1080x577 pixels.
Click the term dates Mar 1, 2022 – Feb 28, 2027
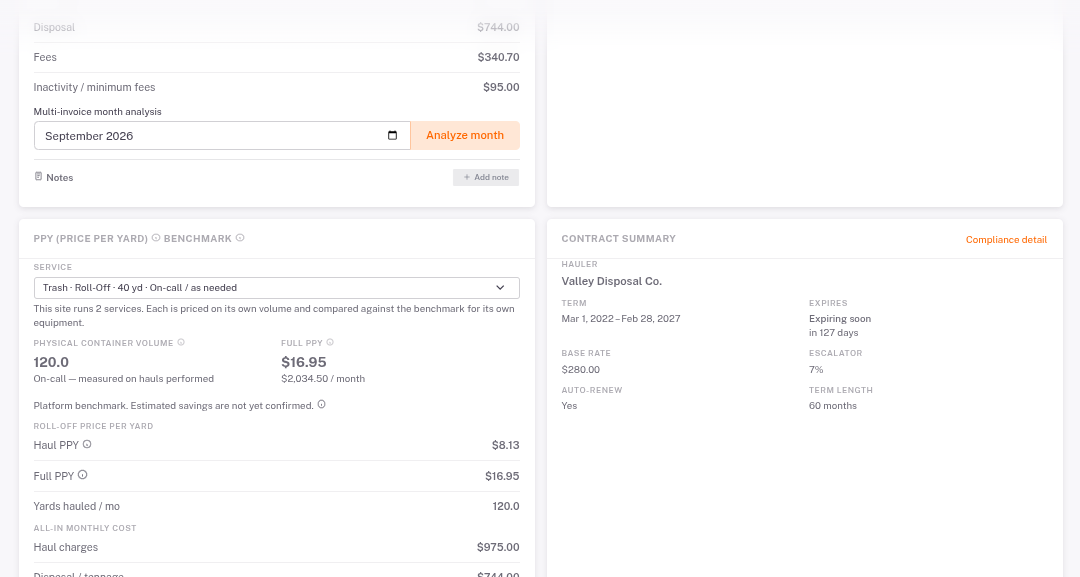click(x=621, y=319)
